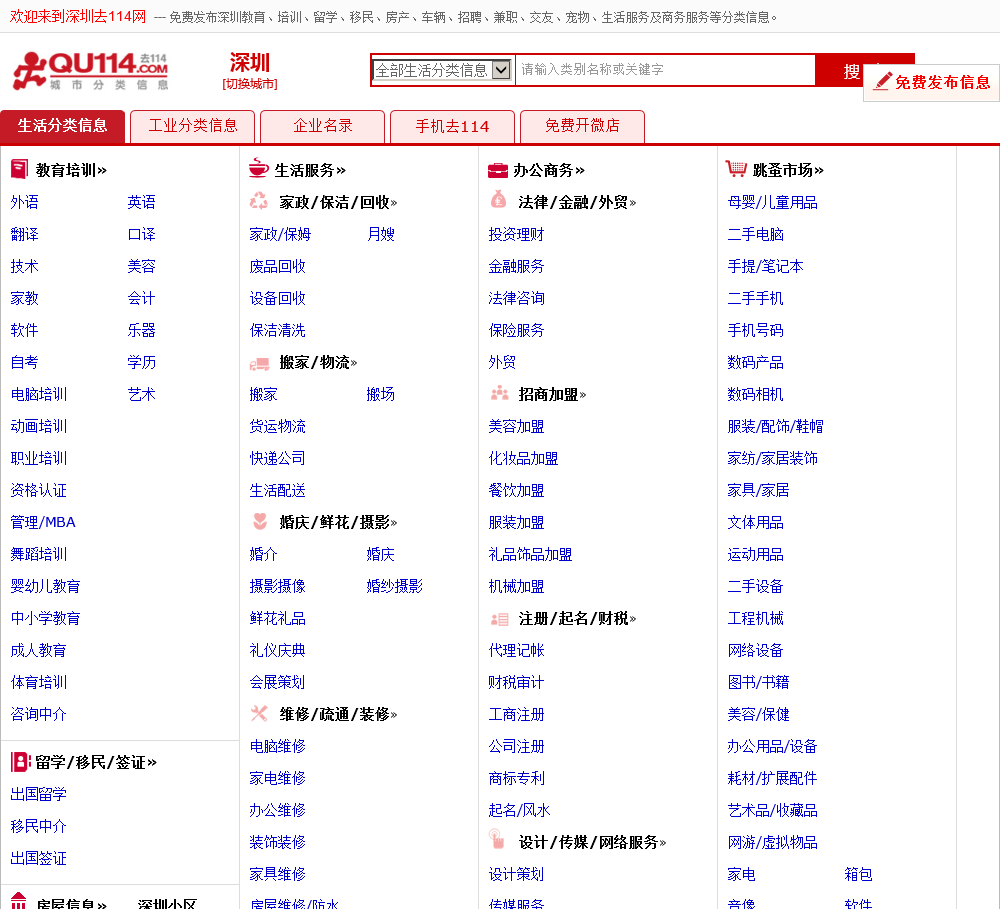Click the ID card icon beside 注册/起名/财税
This screenshot has width=1000, height=909.
[499, 619]
